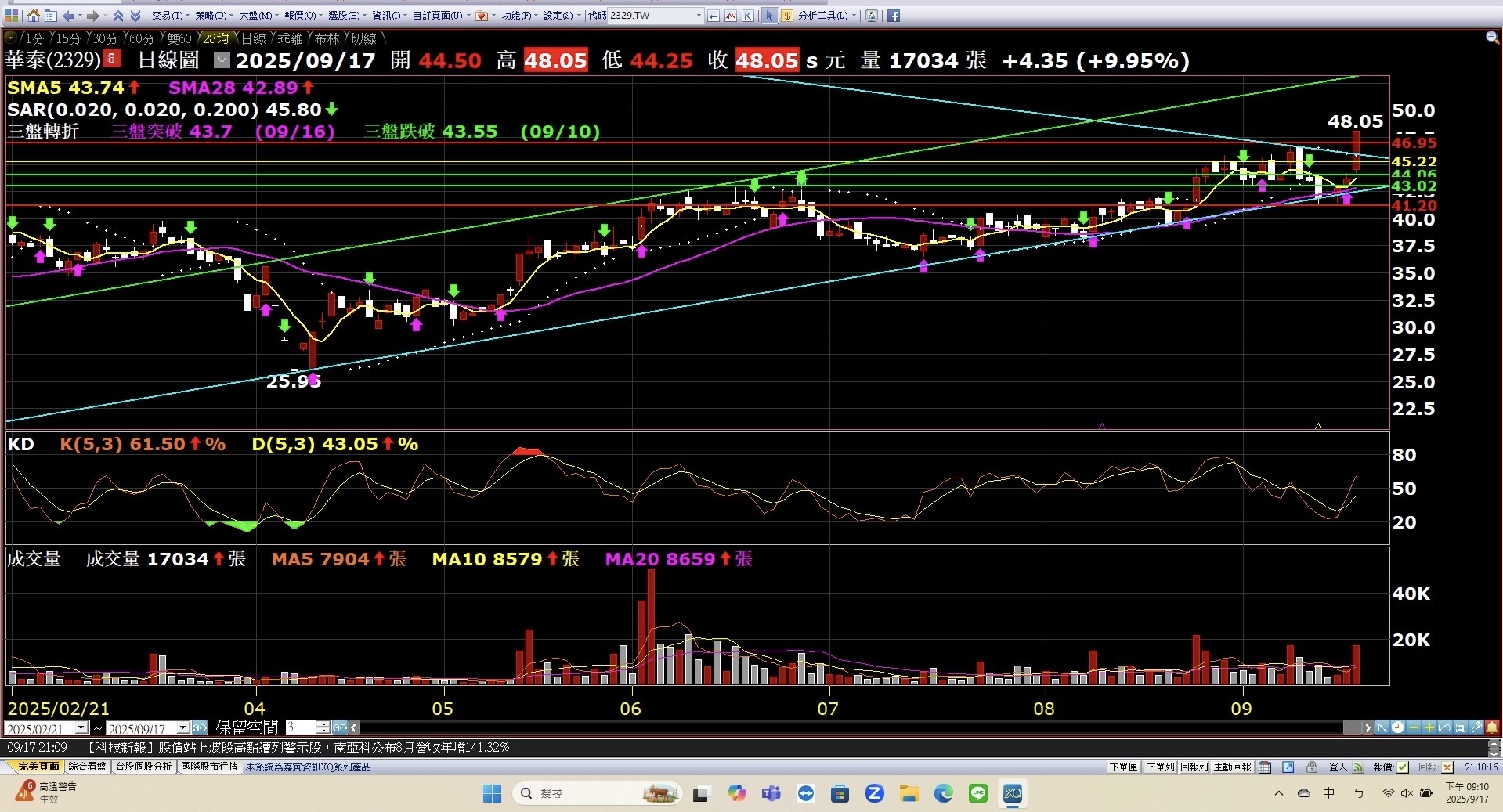Open the 分析工具(L) menu
The image size is (1503, 812).
point(824,16)
